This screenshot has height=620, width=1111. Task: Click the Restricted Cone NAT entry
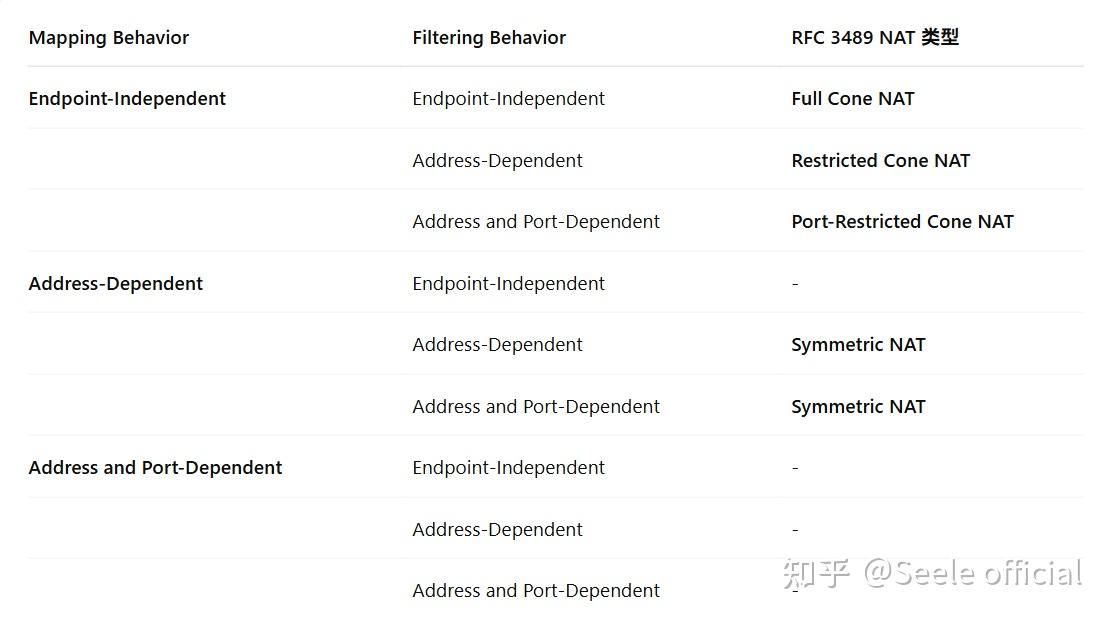point(880,161)
